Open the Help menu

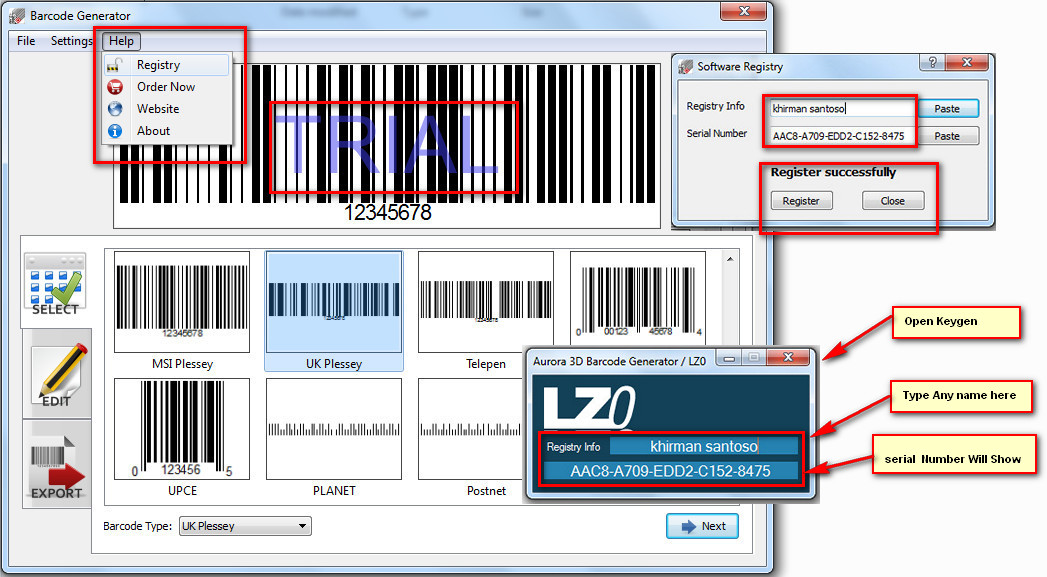coord(122,41)
